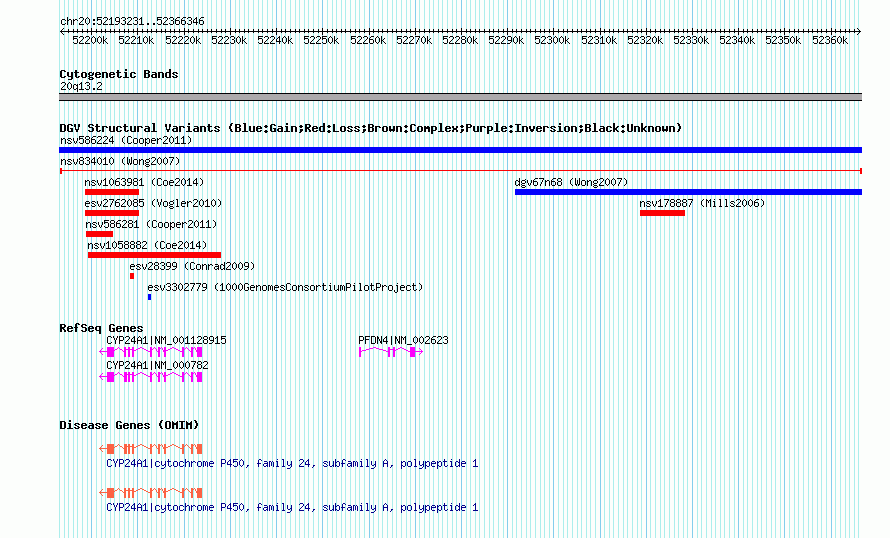
Task: Open the esv3302779 1000GenomesConsortiumPilotProject label
Action: click(285, 287)
